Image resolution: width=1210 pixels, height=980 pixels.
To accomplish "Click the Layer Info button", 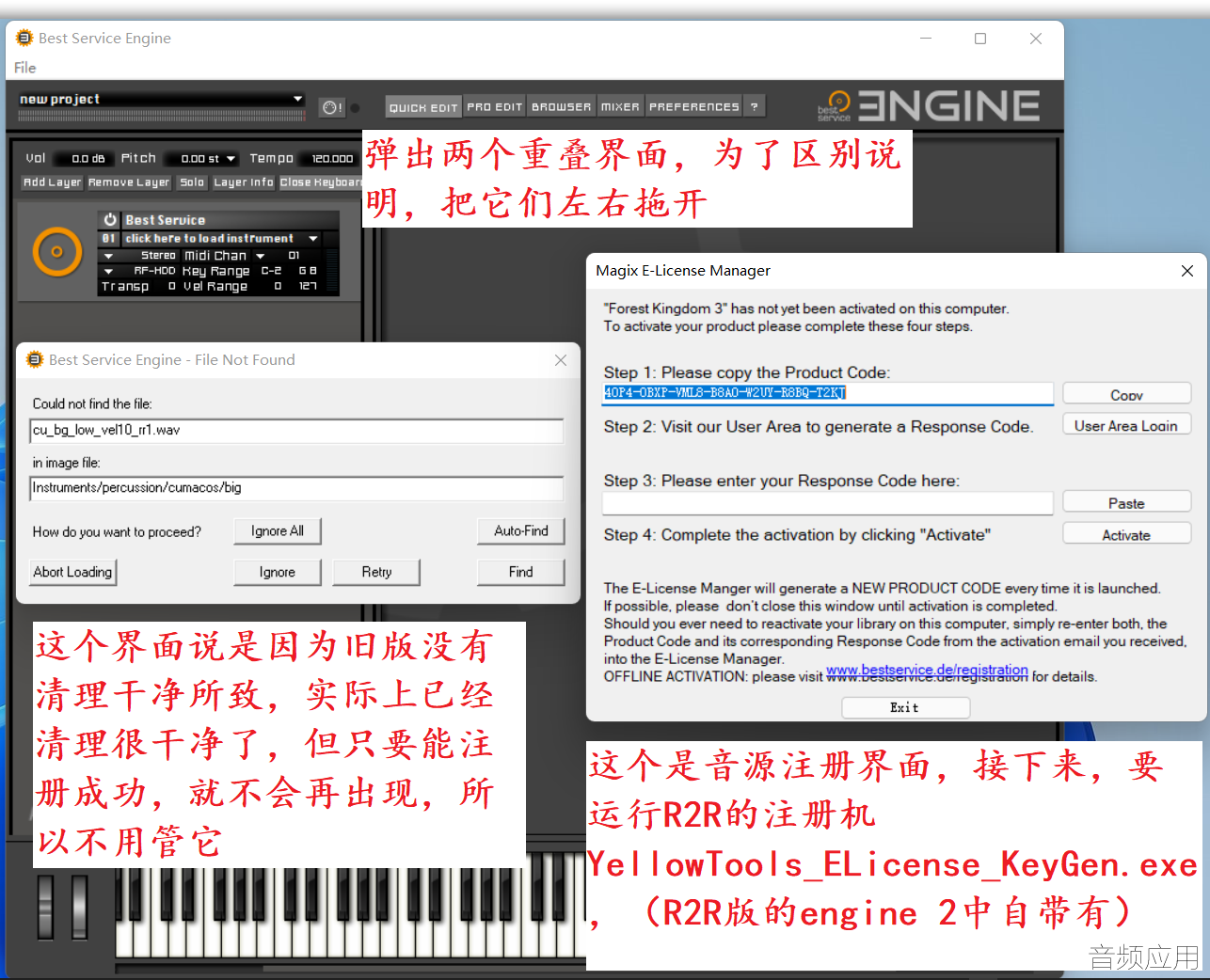I will point(244,182).
